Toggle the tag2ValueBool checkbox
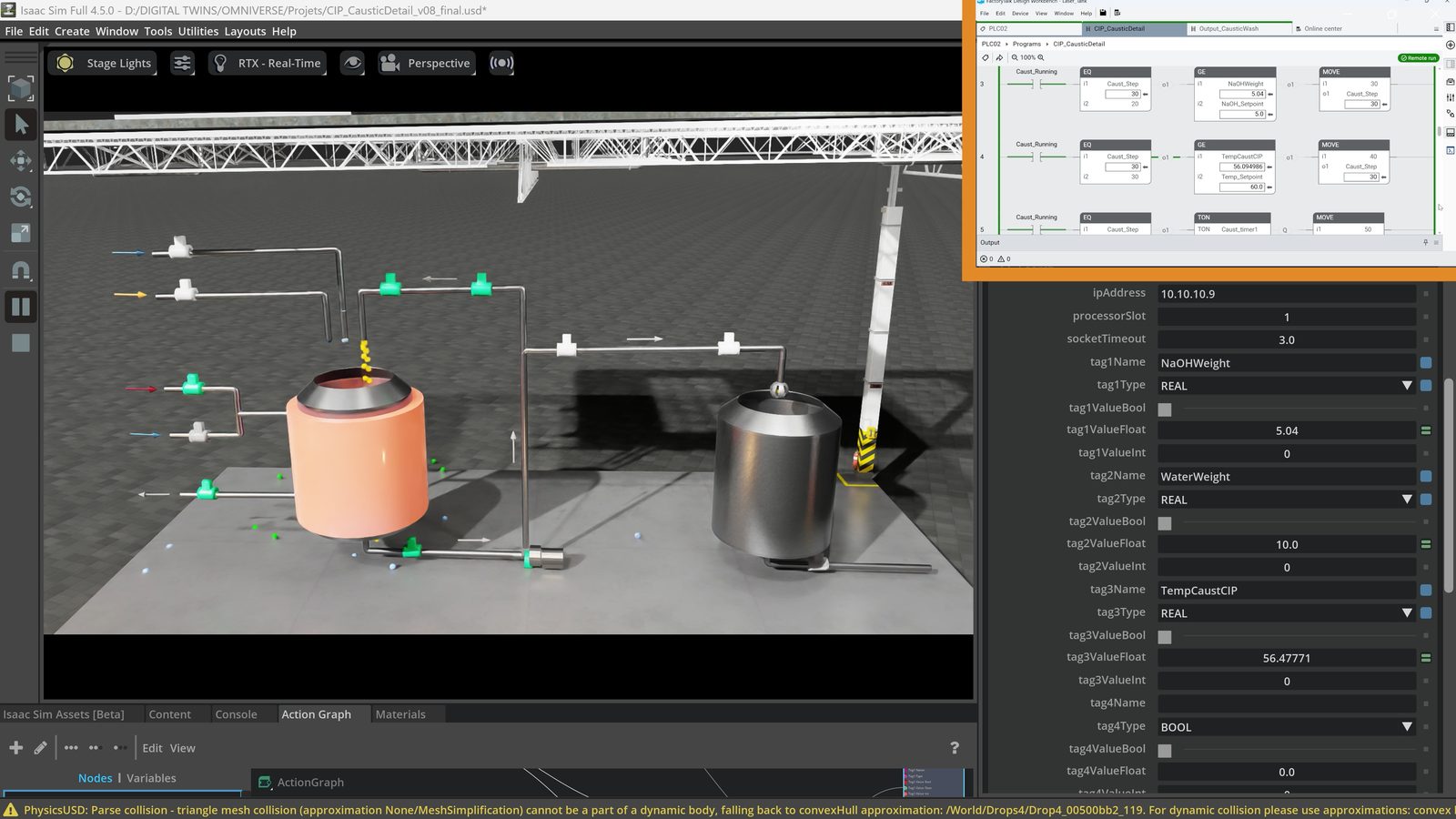This screenshot has height=819, width=1456. click(x=1165, y=523)
